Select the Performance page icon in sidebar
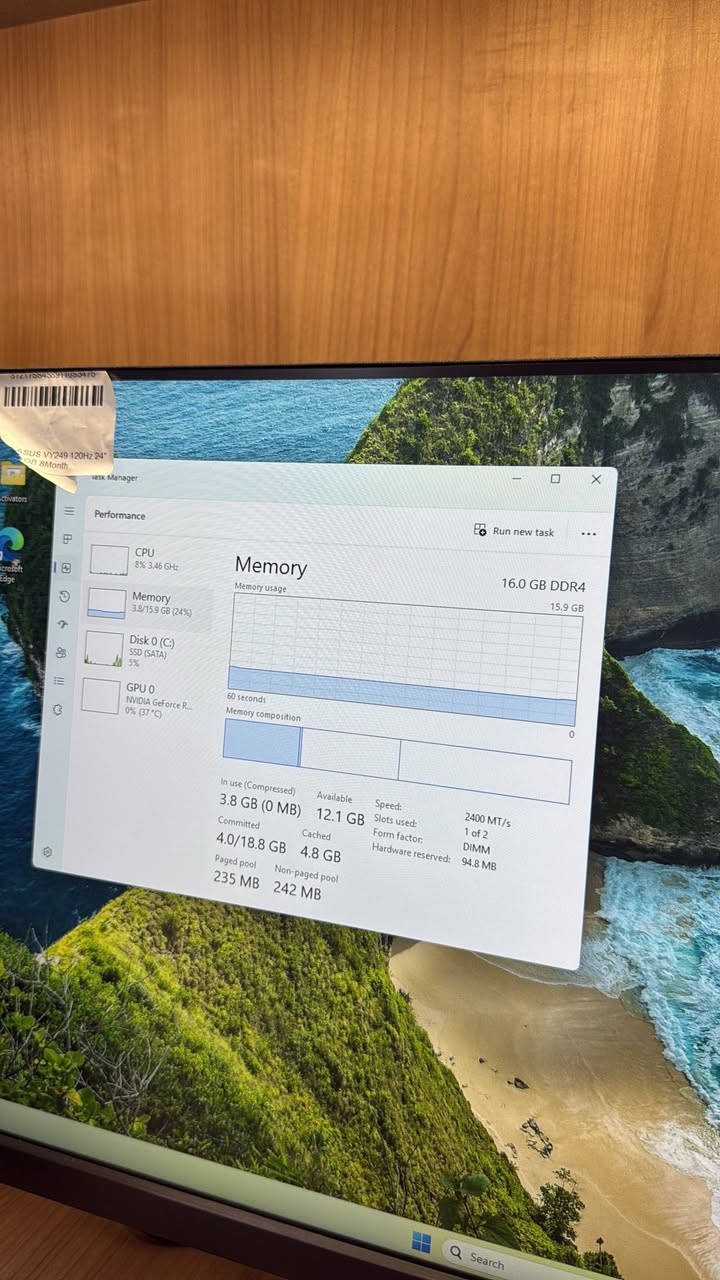The width and height of the screenshot is (720, 1280). tap(66, 567)
